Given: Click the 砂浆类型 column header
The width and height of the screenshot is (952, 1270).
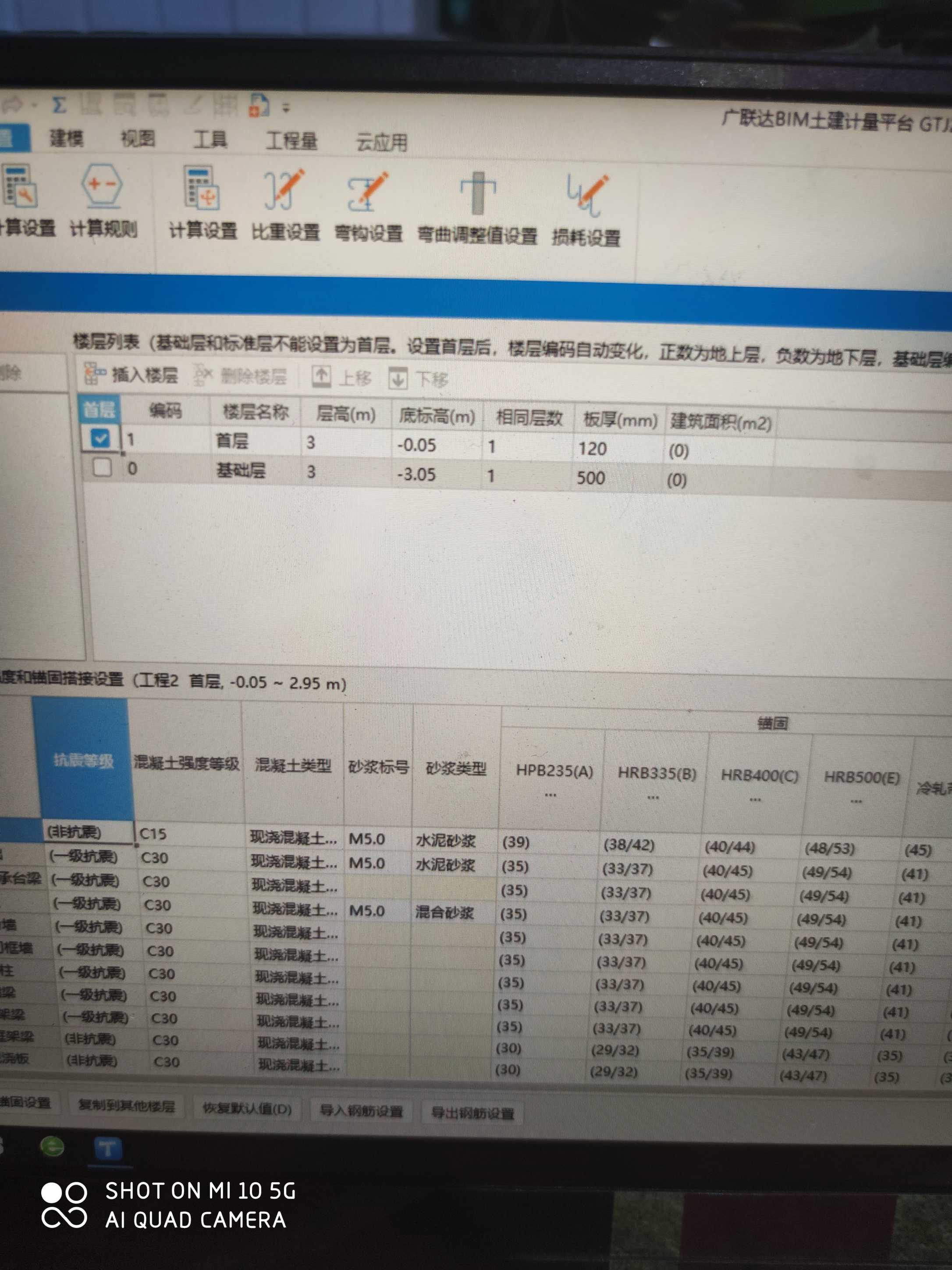Looking at the screenshot, I should [456, 768].
